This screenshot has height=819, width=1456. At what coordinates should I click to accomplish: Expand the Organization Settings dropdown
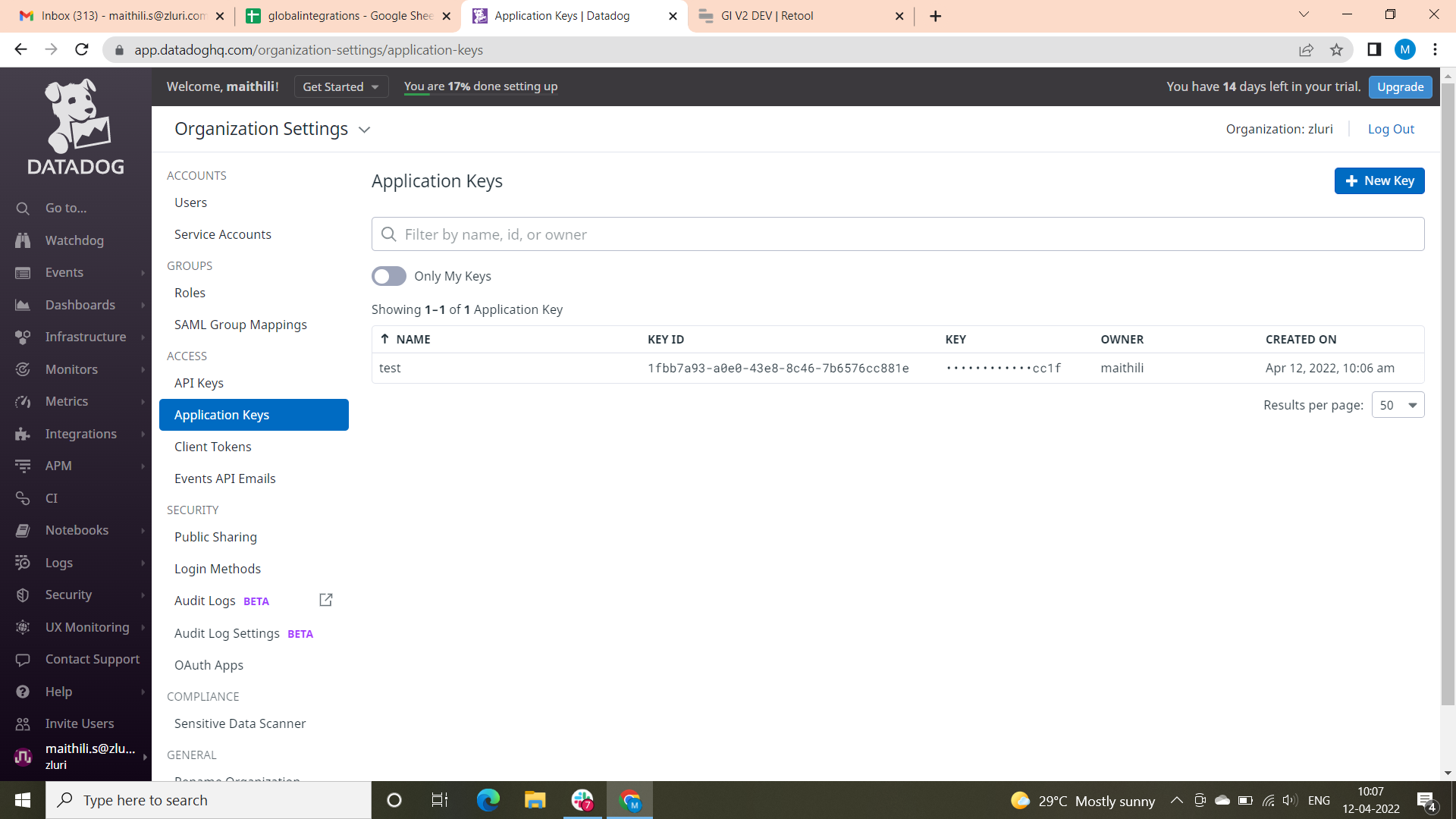(365, 130)
